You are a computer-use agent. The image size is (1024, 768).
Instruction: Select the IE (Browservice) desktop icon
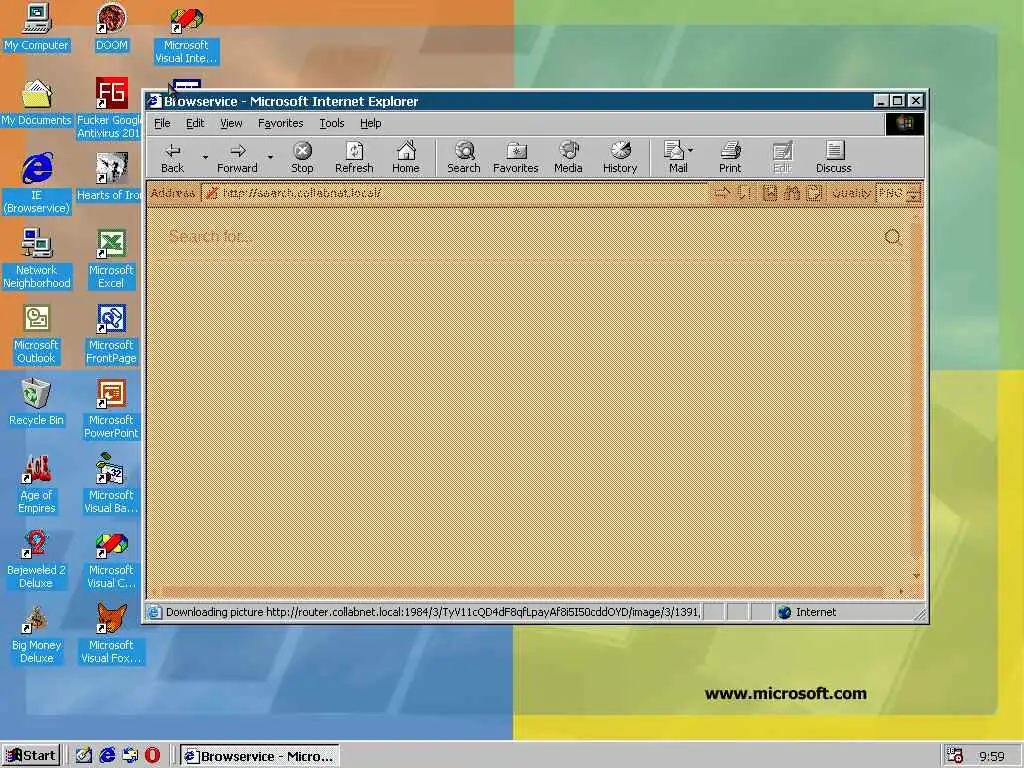[37, 184]
